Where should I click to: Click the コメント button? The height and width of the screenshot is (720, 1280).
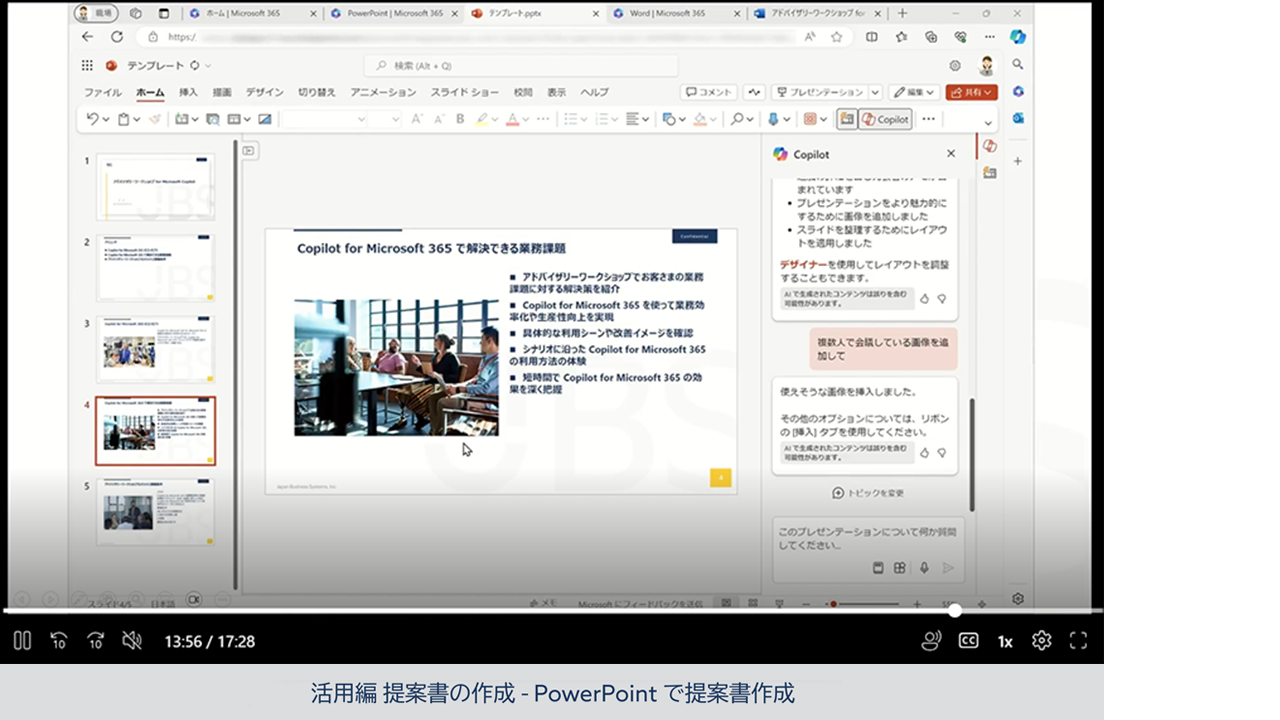(x=709, y=92)
